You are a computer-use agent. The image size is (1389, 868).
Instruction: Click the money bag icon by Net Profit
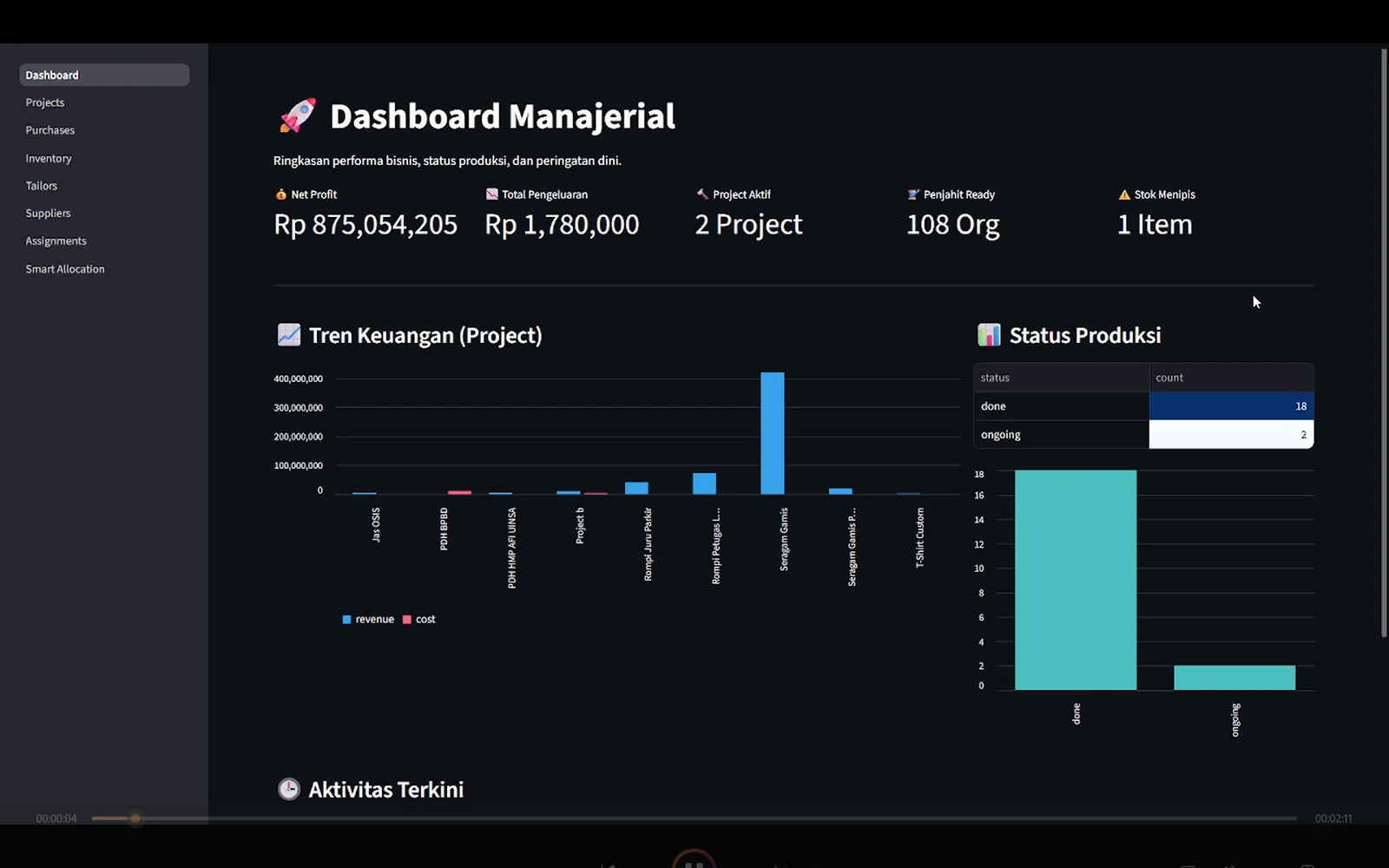(x=280, y=194)
